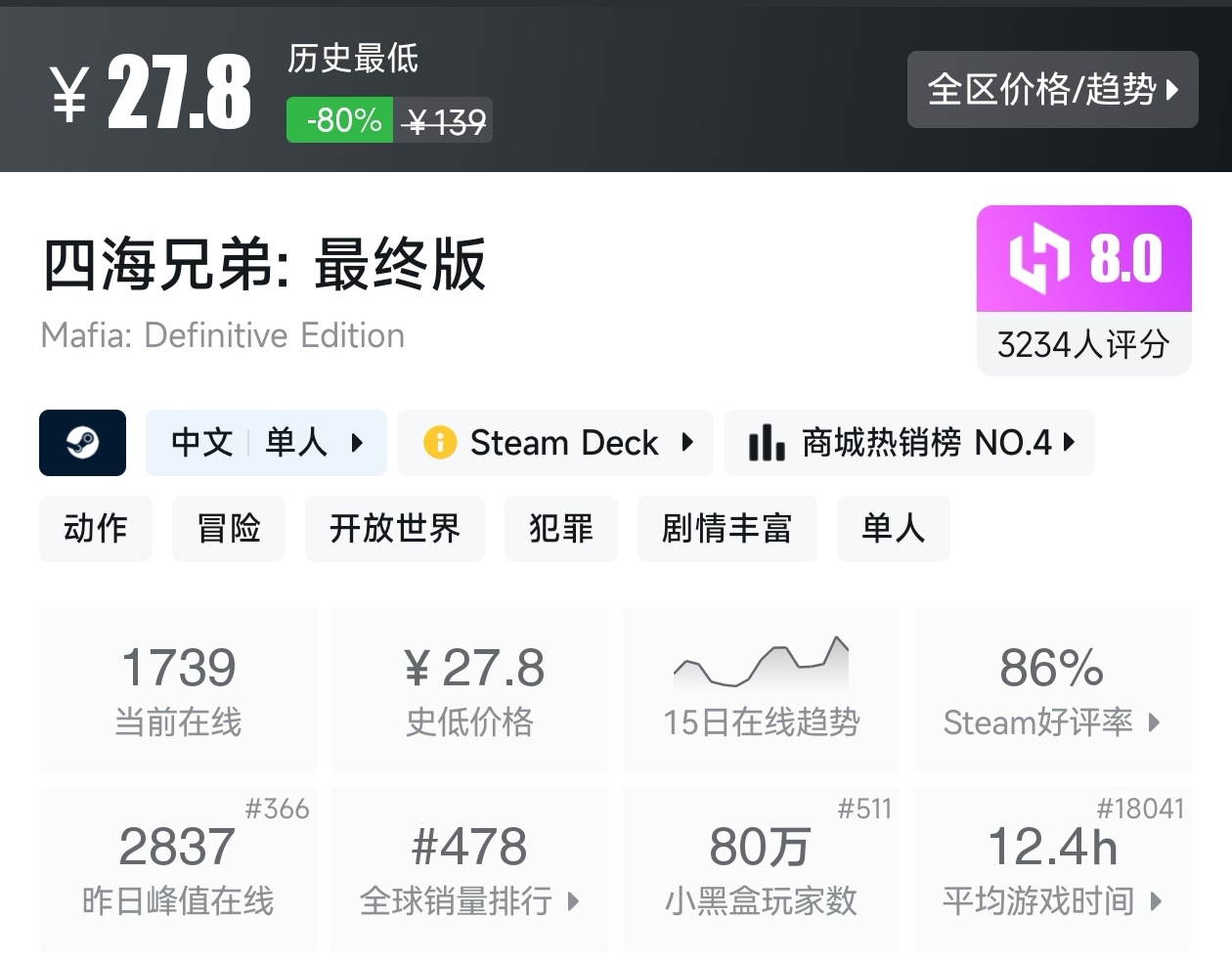Expand the 中文 单人 language chip arrow
1232x962 pixels.
357,443
